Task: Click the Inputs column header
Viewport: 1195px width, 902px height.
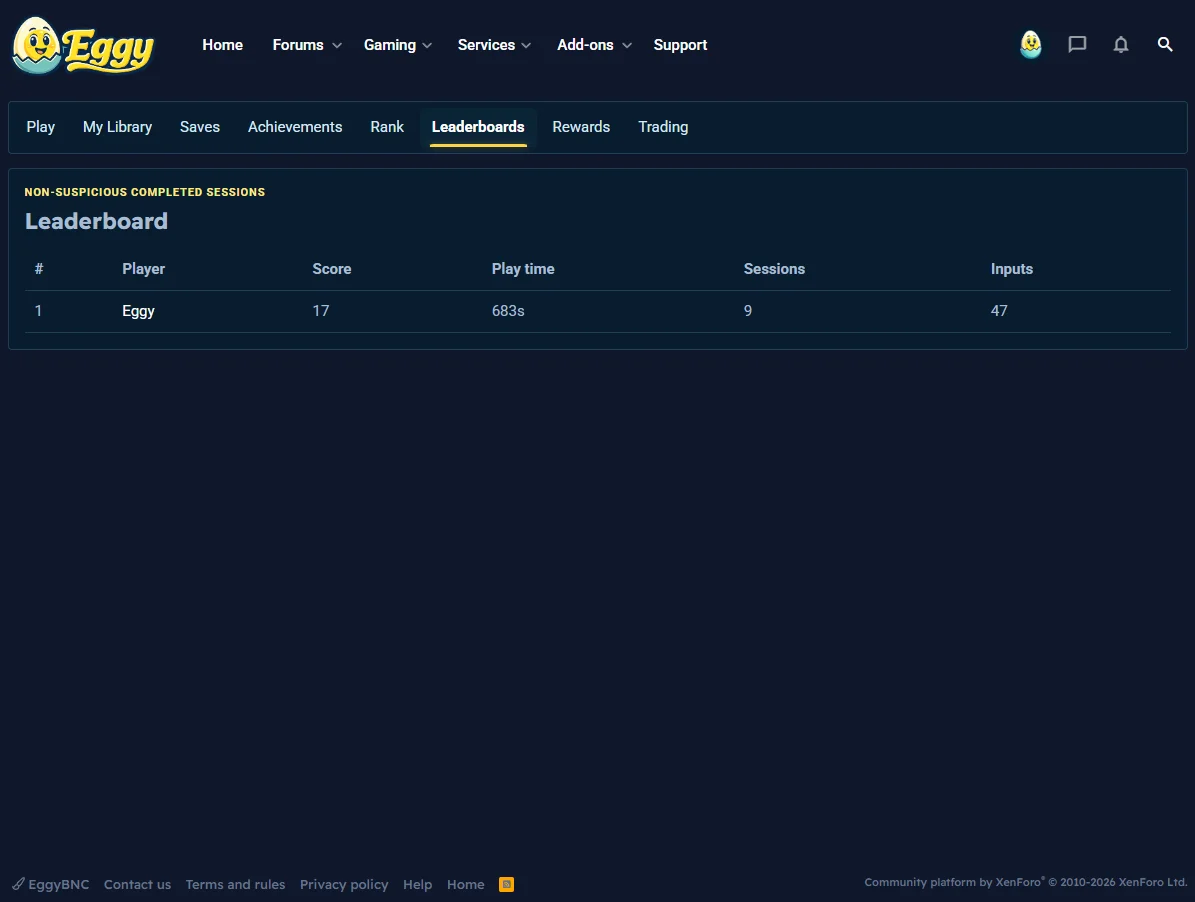Action: pos(1011,269)
